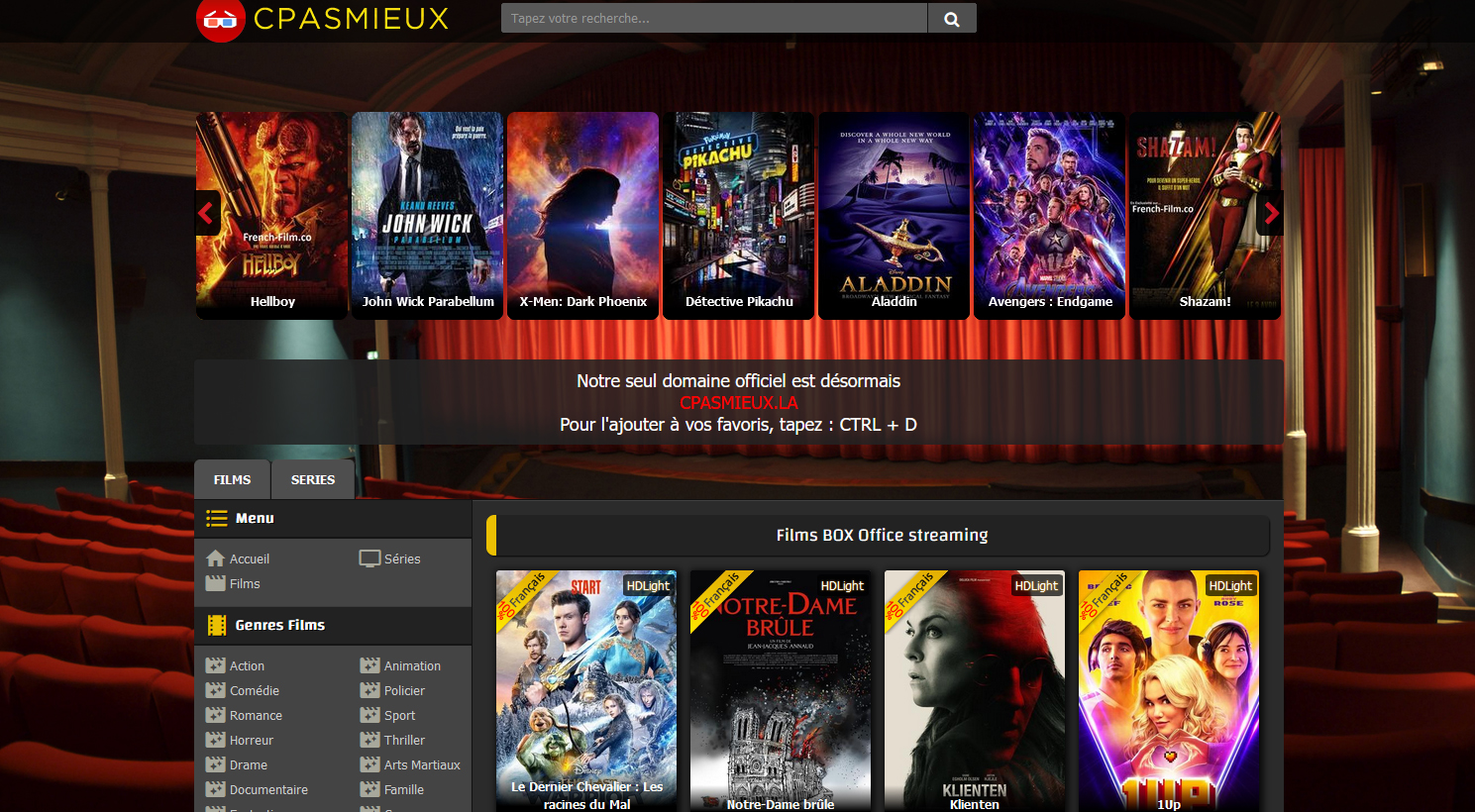Click the Animation genre clapperboard icon
1475x812 pixels.
pos(369,665)
